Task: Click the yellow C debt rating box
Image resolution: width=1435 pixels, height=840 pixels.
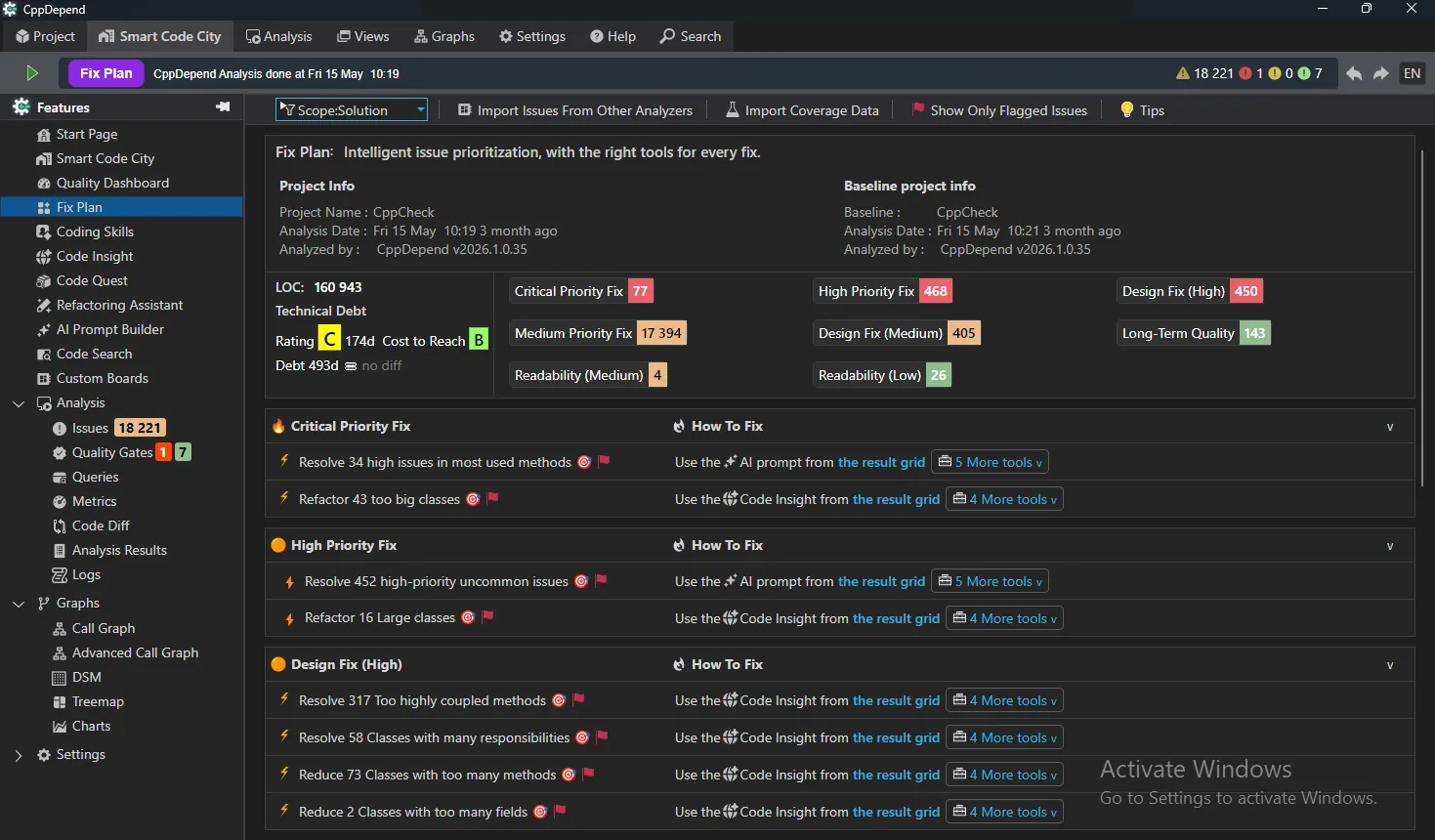Action: [329, 340]
